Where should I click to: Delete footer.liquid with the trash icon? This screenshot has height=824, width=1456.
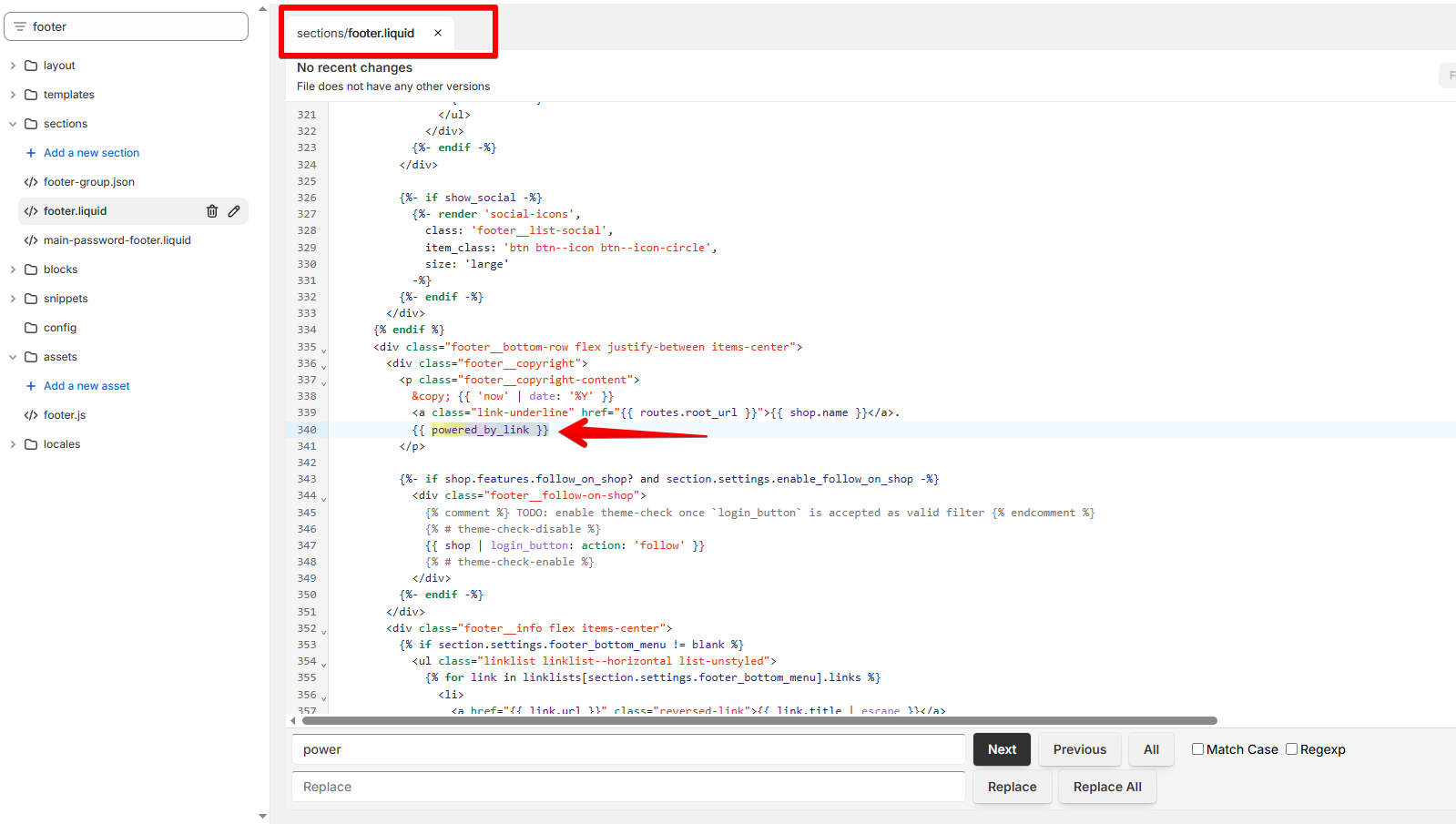[x=212, y=211]
